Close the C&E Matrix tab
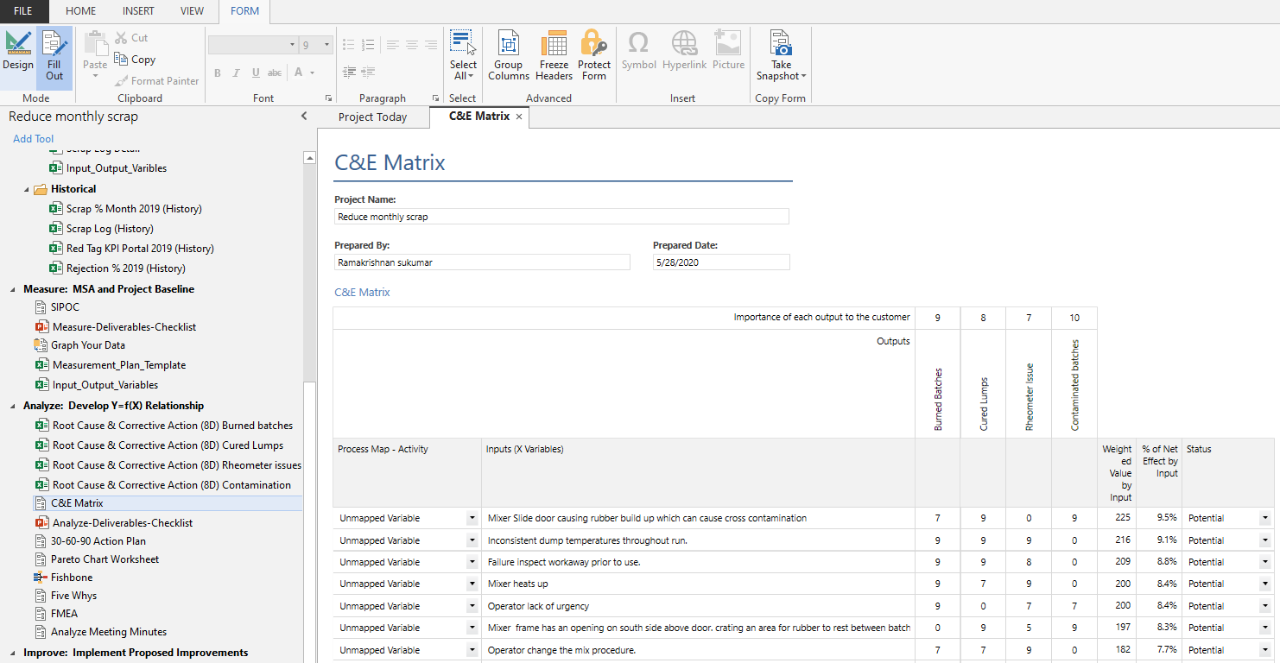 [519, 117]
